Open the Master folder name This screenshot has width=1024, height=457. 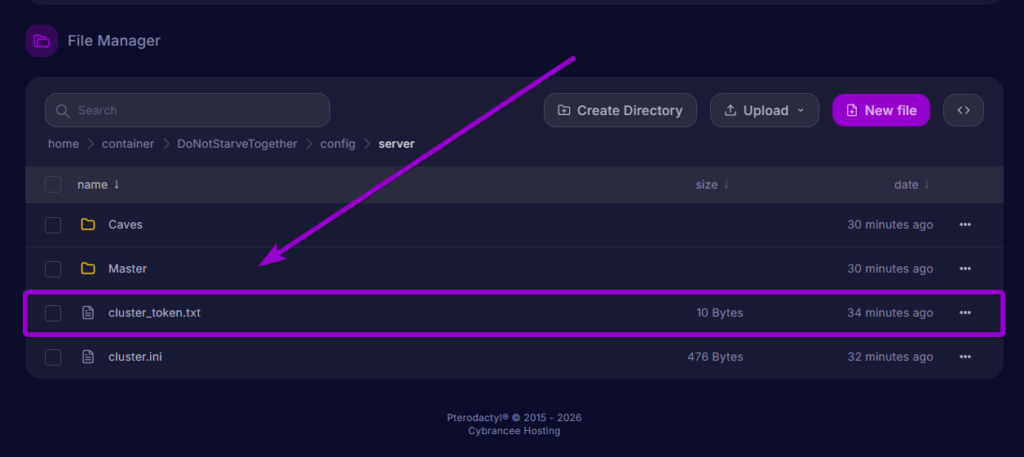[x=127, y=268]
